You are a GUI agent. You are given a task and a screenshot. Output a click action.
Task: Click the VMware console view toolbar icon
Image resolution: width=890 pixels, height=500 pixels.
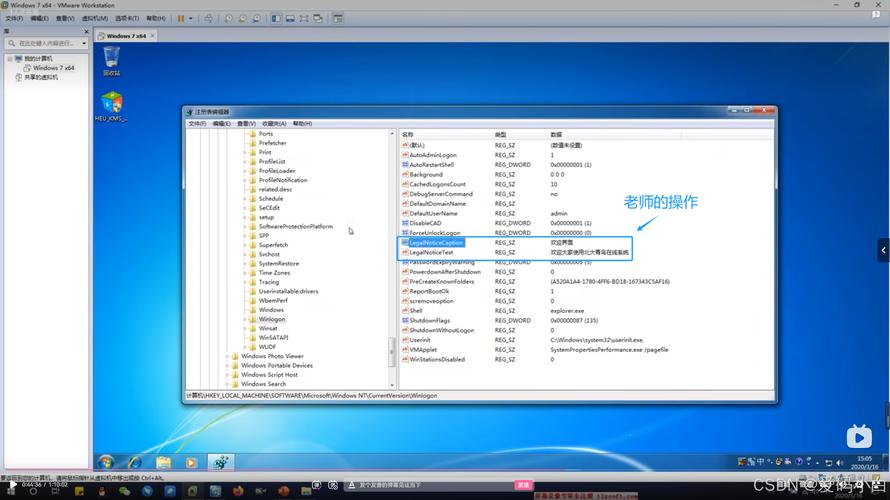(x=338, y=18)
